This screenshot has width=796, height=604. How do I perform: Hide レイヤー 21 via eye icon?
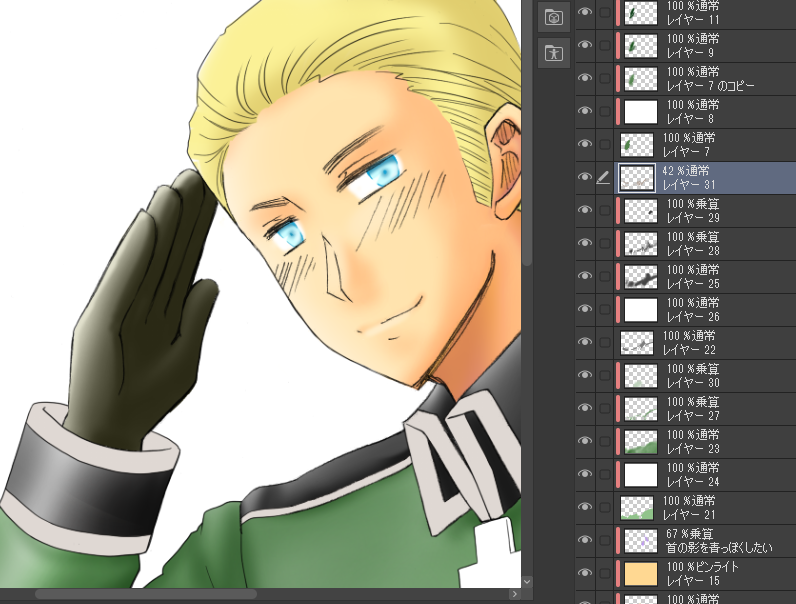coord(585,507)
